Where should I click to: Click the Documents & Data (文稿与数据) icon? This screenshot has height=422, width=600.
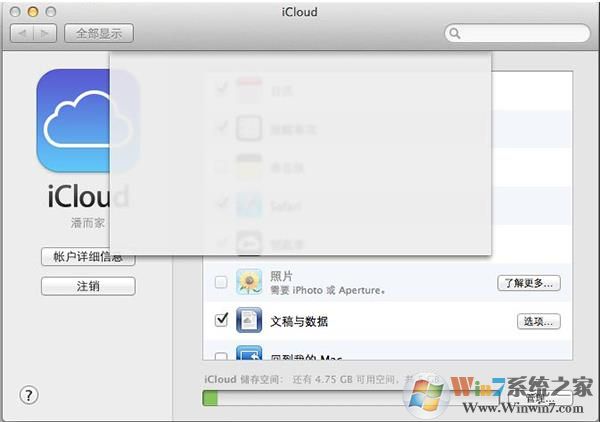pos(249,320)
